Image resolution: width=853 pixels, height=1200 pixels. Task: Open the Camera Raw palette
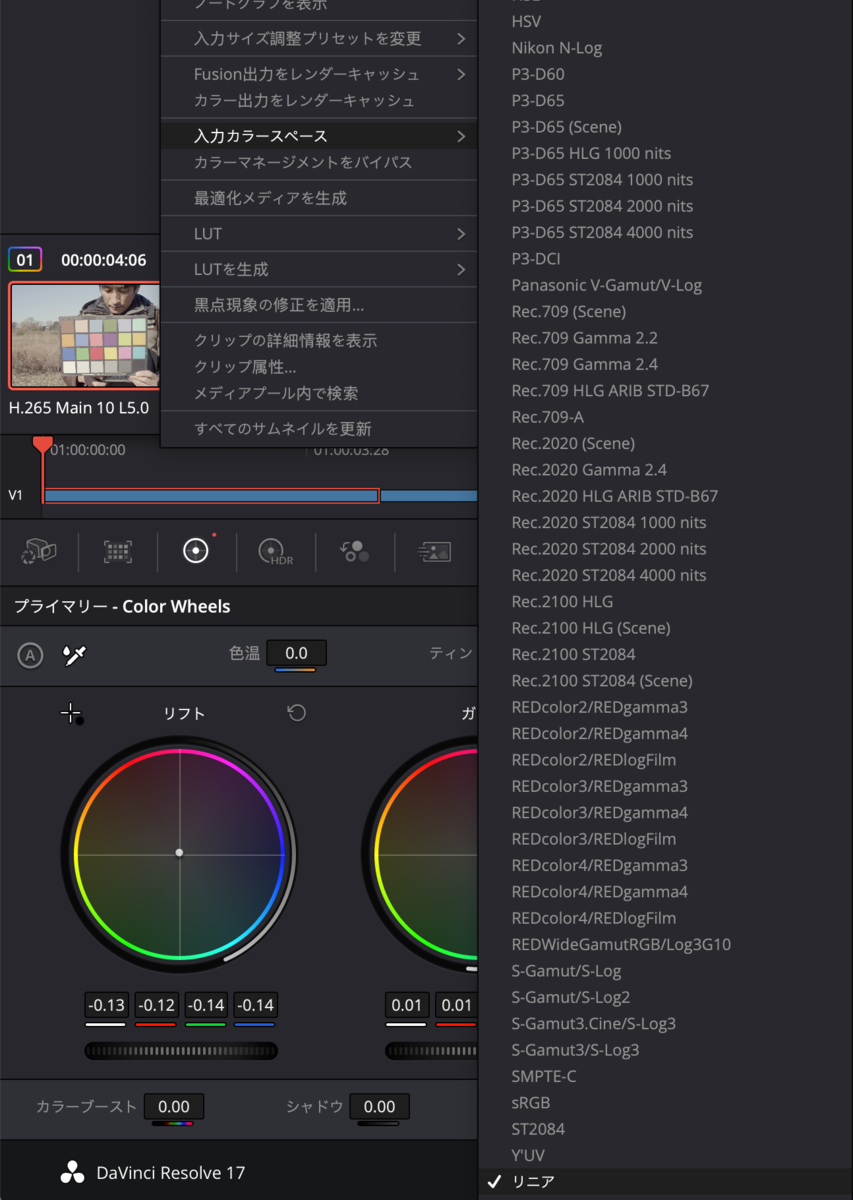(40, 551)
